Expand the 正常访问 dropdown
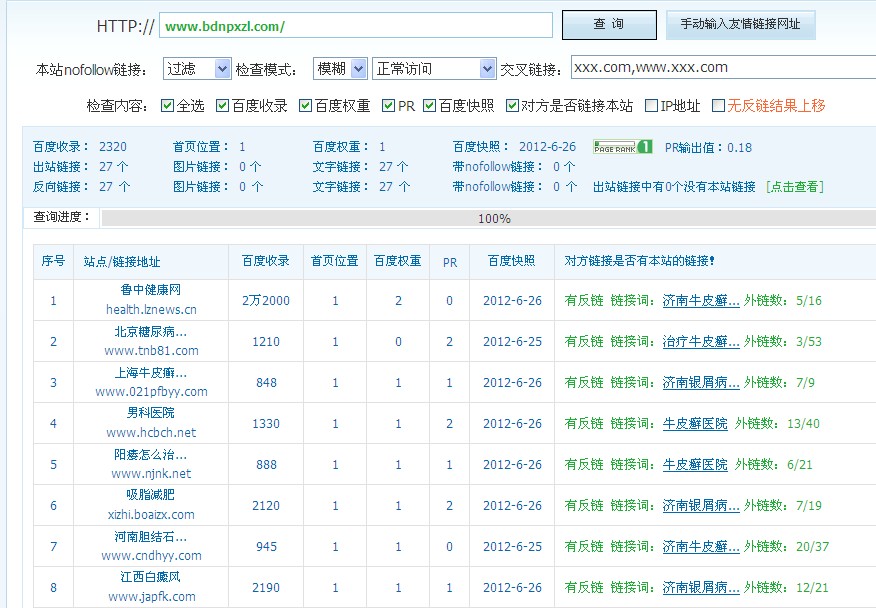Viewport: 876px width, 608px height. (x=433, y=68)
